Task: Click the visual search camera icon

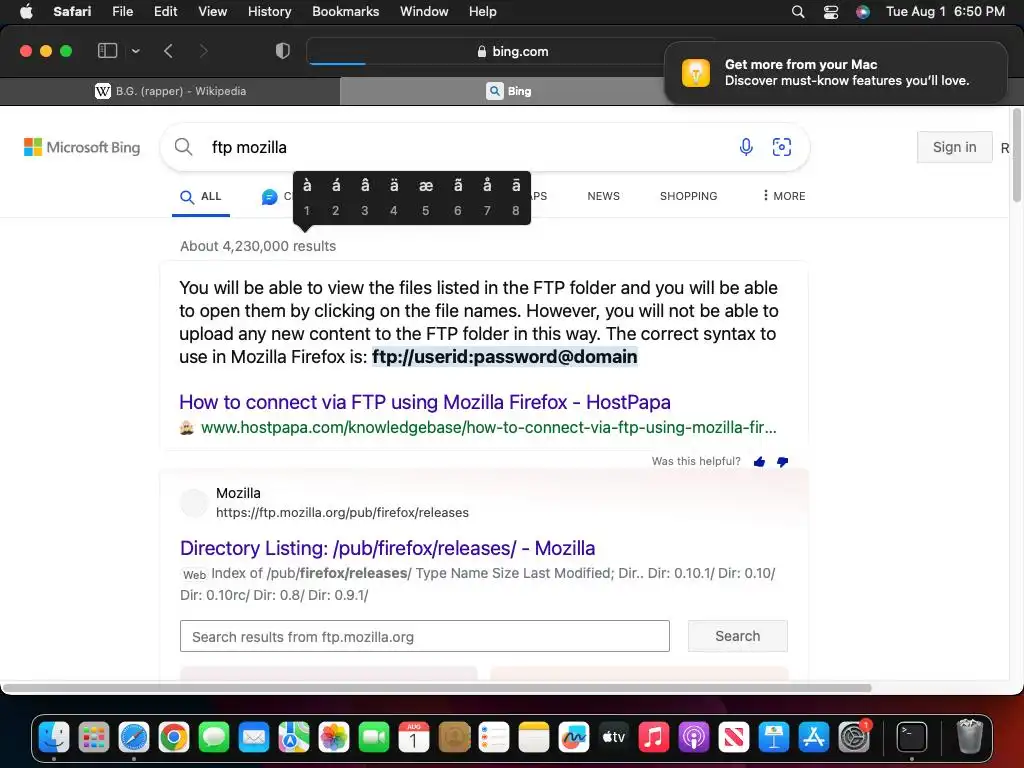Action: [782, 147]
